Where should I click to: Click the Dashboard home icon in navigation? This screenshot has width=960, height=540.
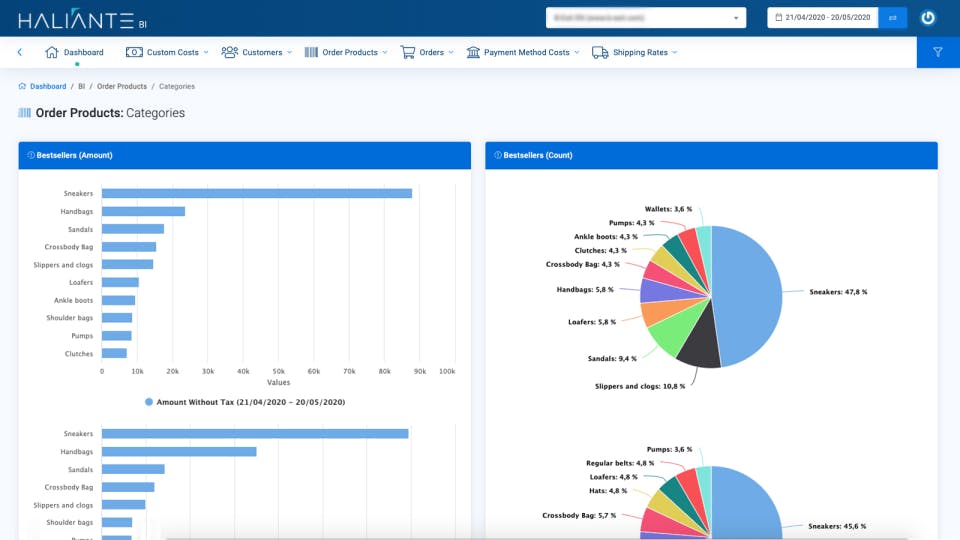point(51,52)
